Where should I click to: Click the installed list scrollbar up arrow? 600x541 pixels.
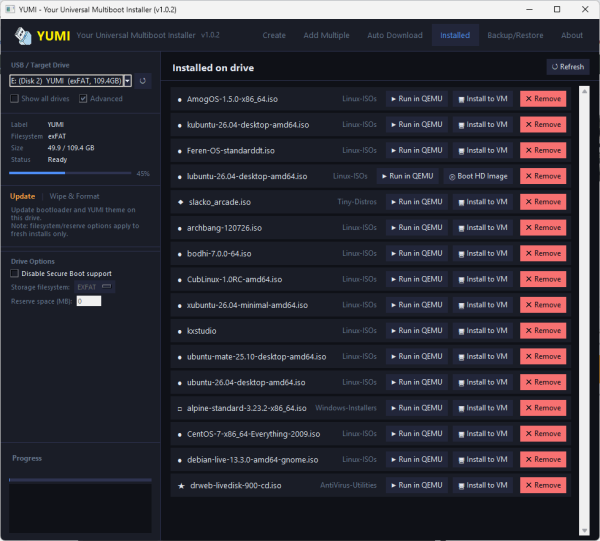point(584,91)
